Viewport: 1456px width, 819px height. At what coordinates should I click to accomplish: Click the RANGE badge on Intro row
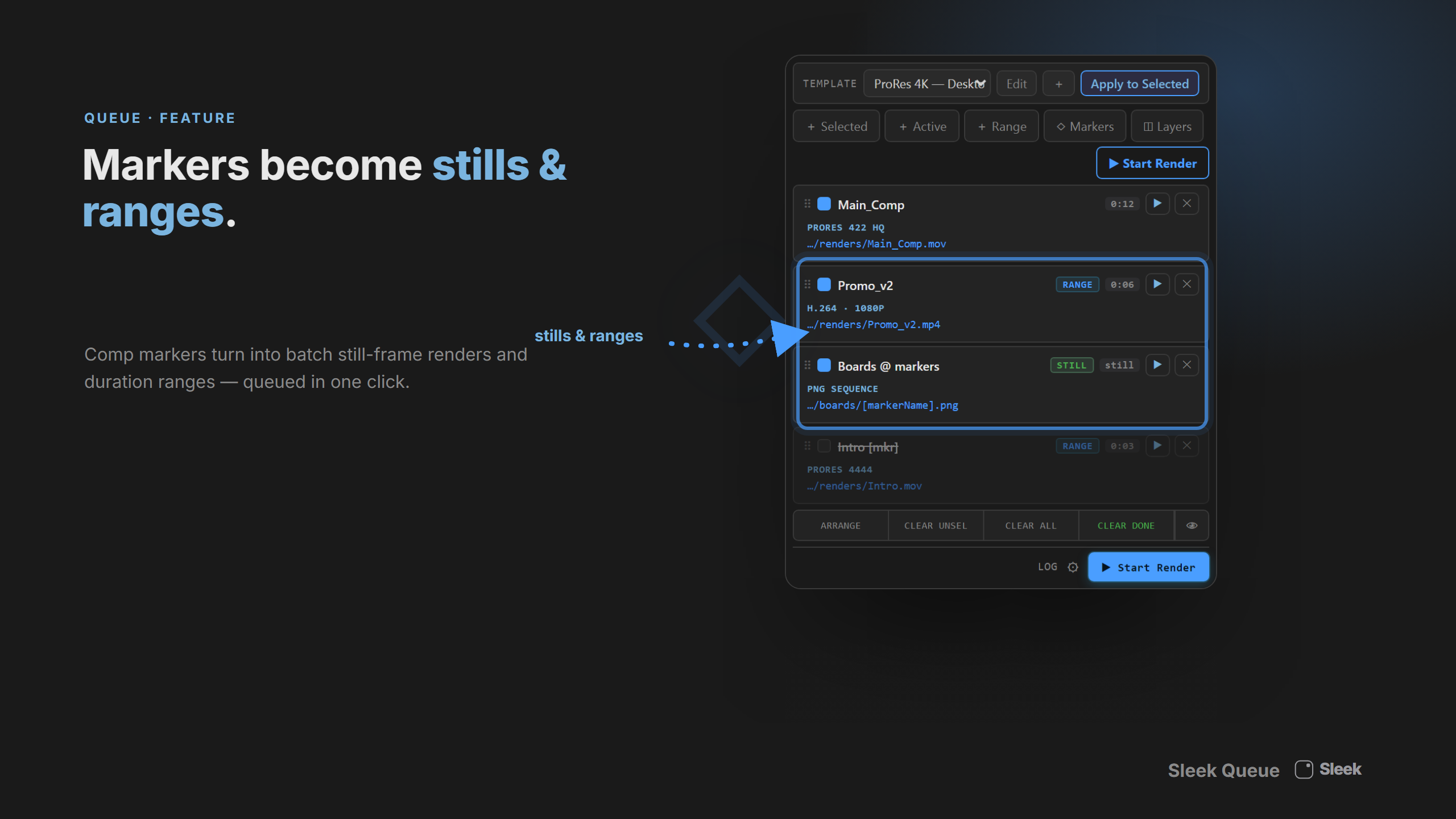pos(1077,446)
